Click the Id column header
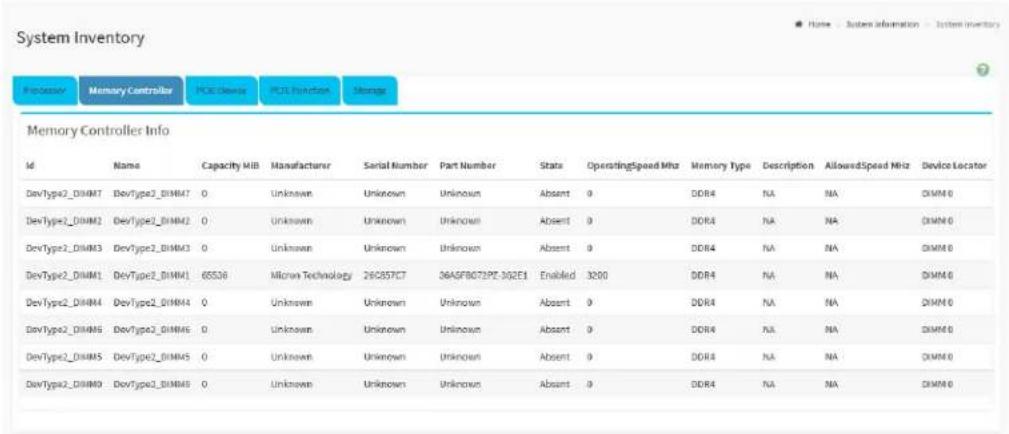This screenshot has height=434, width=1009. pyautogui.click(x=30, y=165)
